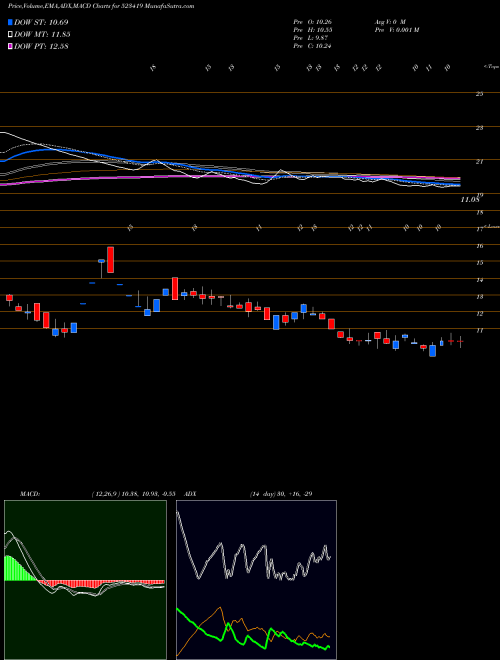500x660 pixels.
Task: Click the 'Pre L: 9.87' low value
Action: pyautogui.click(x=311, y=38)
